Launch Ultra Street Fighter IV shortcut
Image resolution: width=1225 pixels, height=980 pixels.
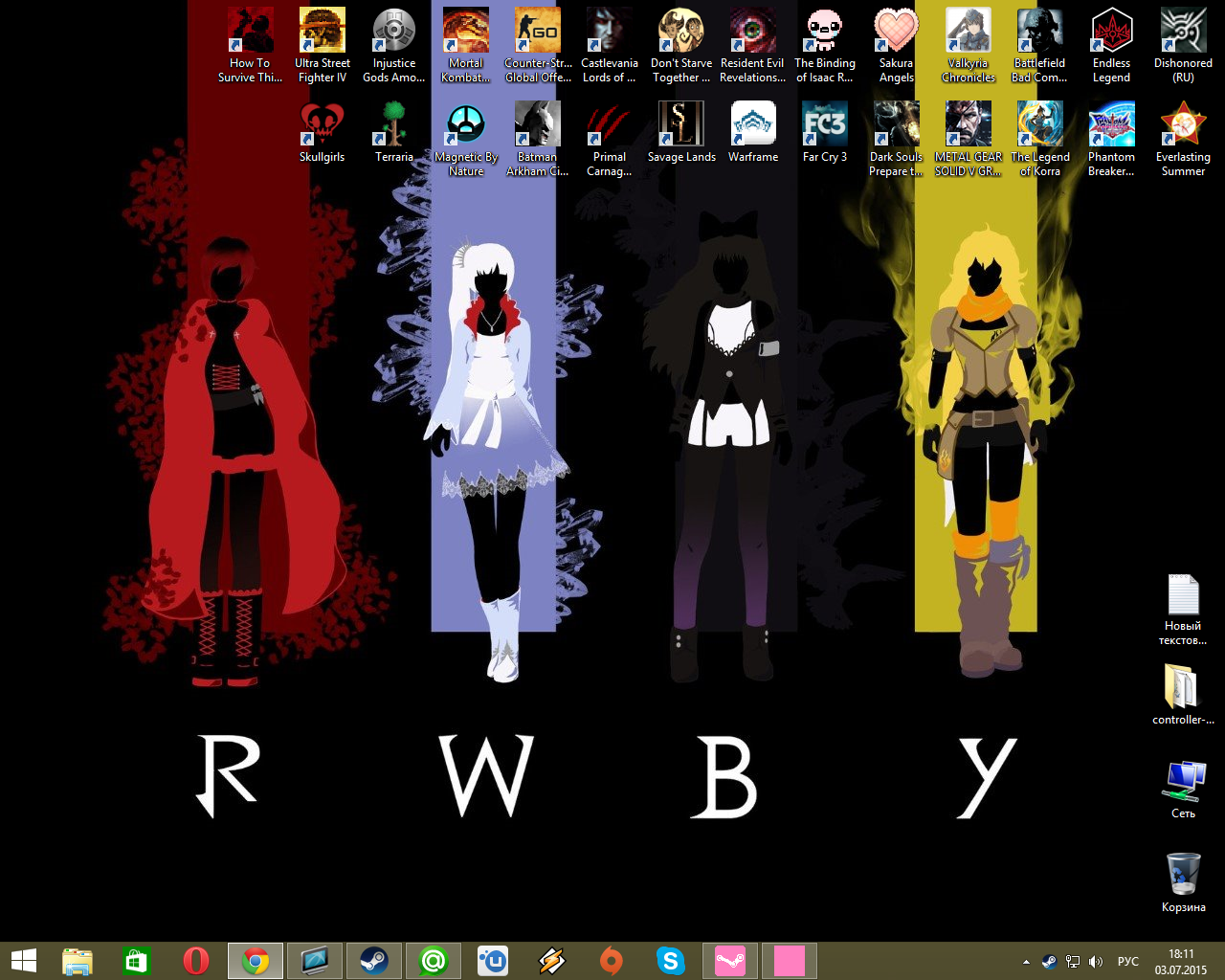coord(323,46)
